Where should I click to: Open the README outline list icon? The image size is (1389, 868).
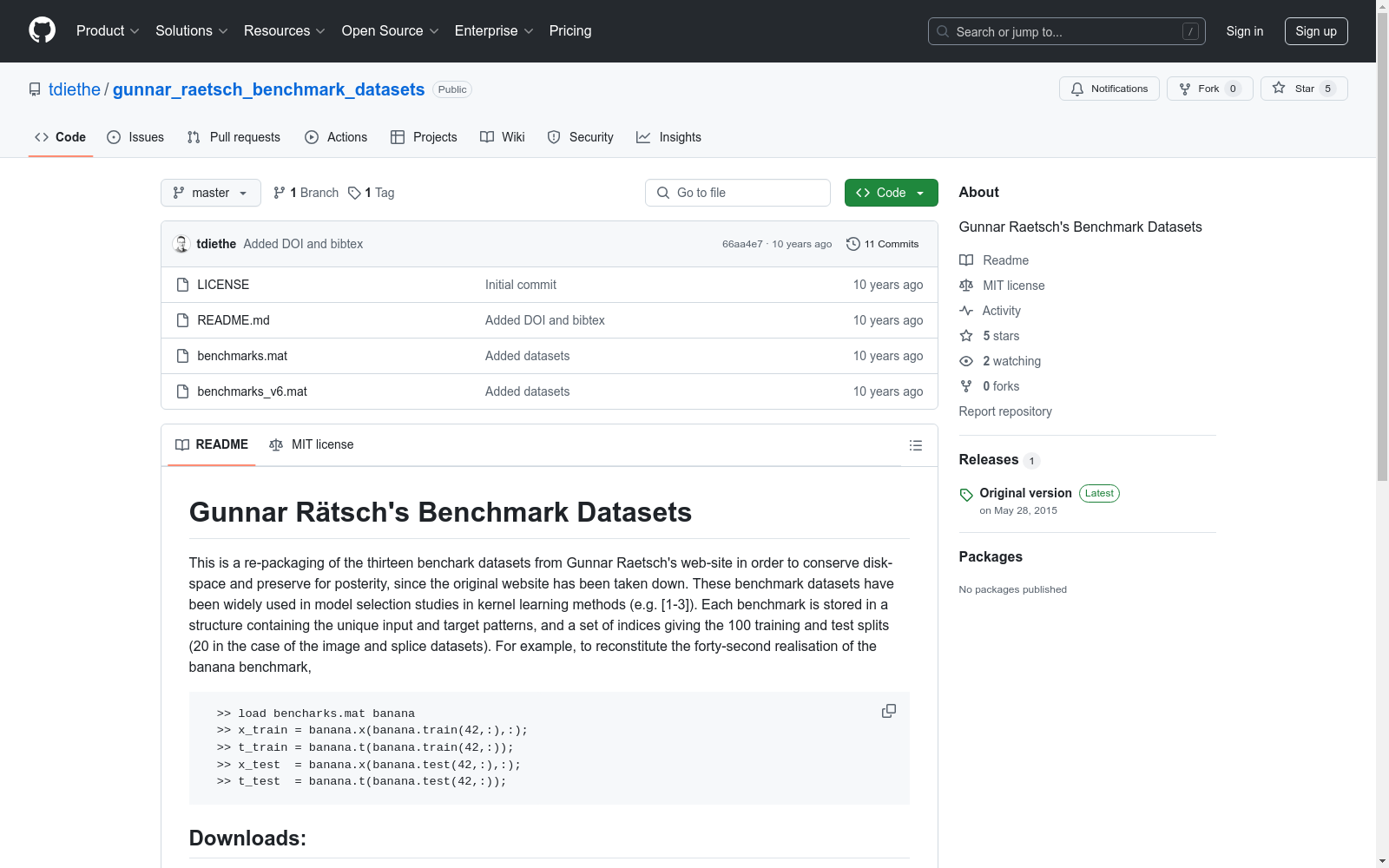916,445
